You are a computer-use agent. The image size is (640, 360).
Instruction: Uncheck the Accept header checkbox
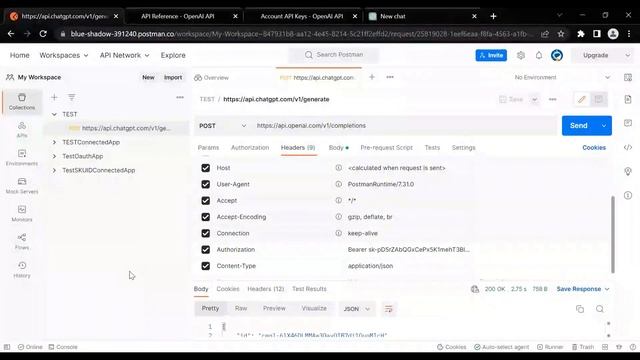205,200
